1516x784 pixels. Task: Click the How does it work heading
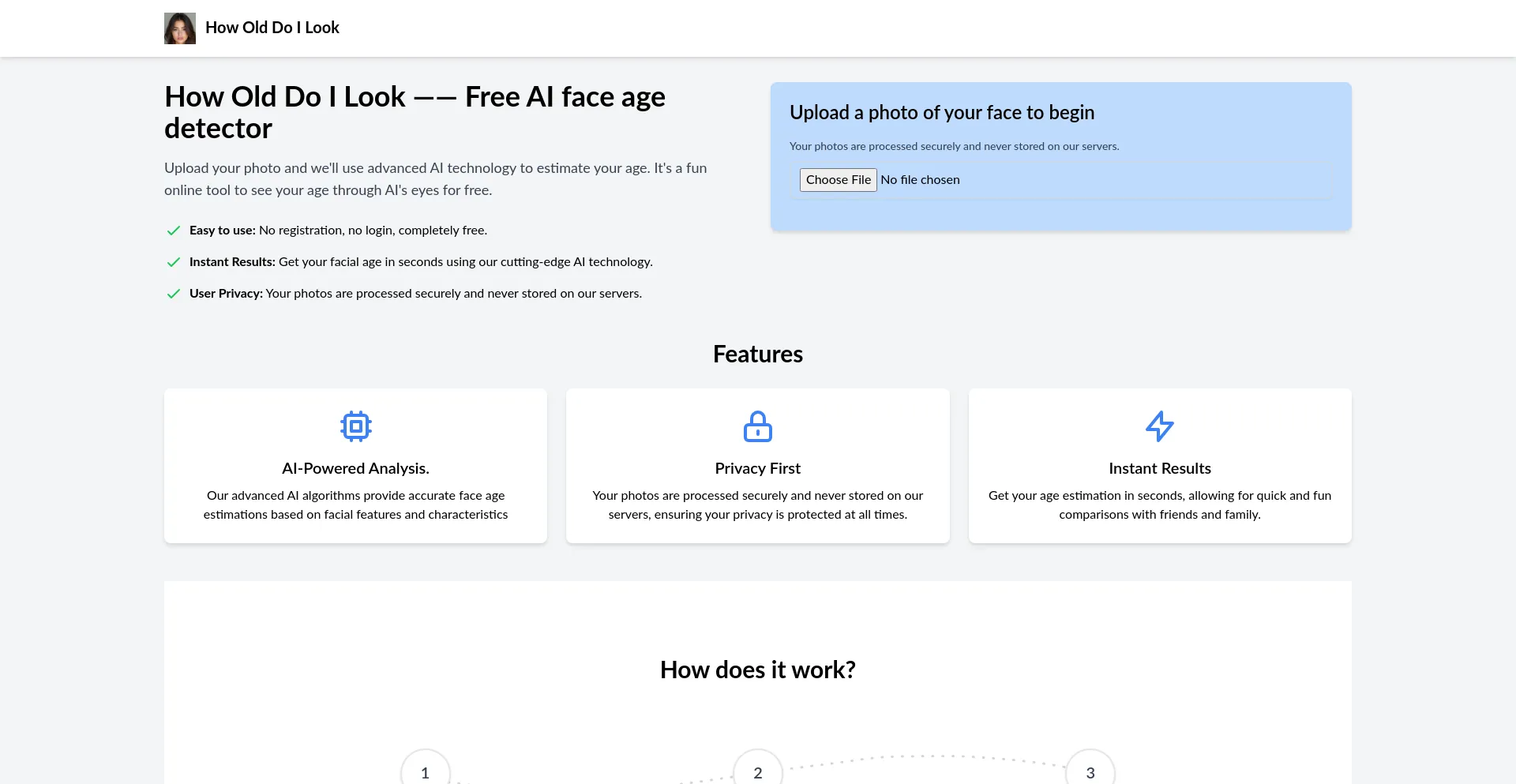(758, 670)
